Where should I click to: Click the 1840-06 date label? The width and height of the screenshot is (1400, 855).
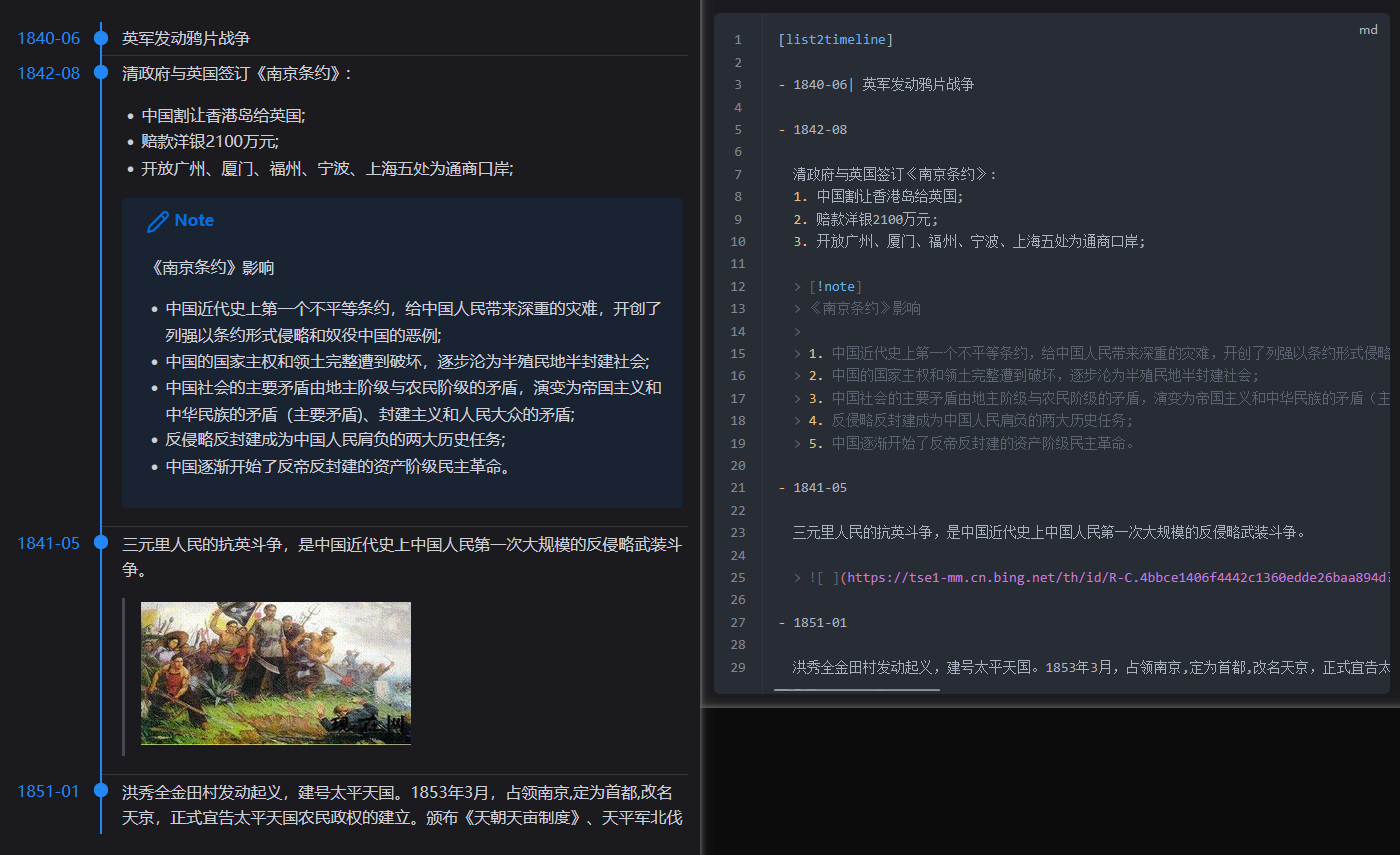(x=48, y=38)
